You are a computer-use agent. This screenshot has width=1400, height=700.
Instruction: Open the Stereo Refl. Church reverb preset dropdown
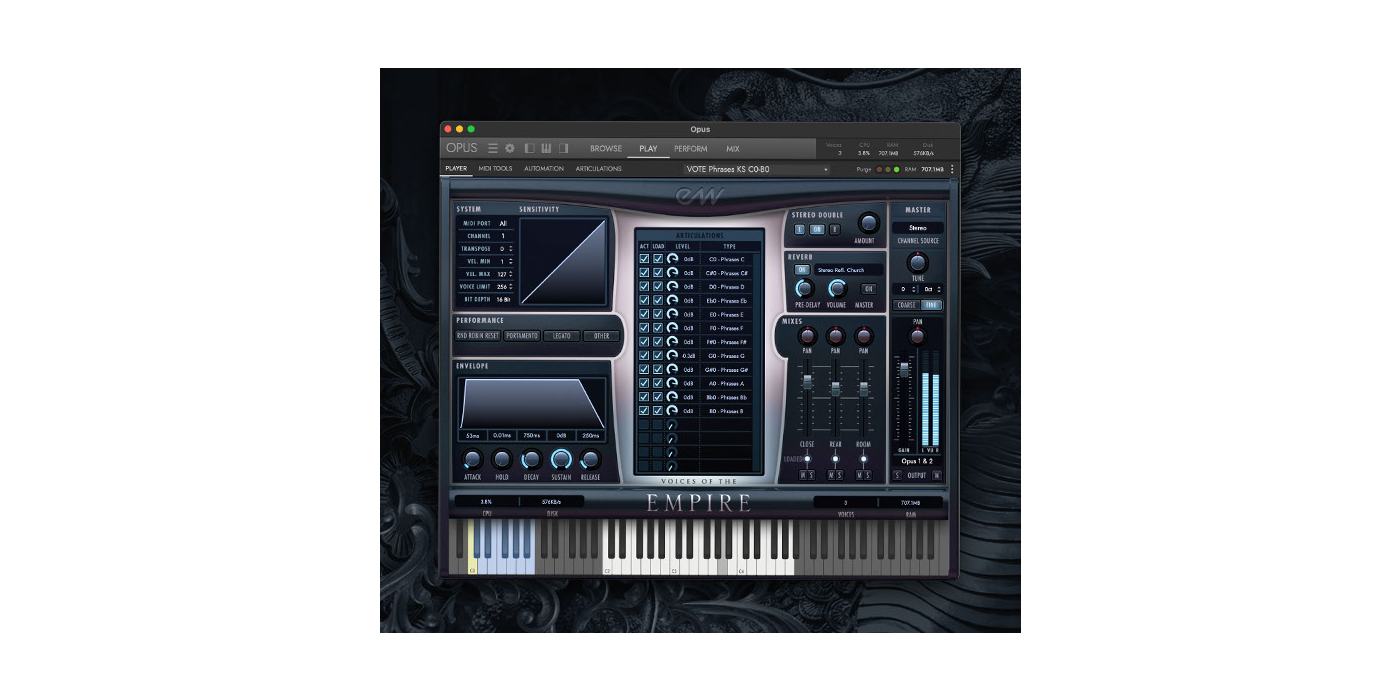[848, 269]
